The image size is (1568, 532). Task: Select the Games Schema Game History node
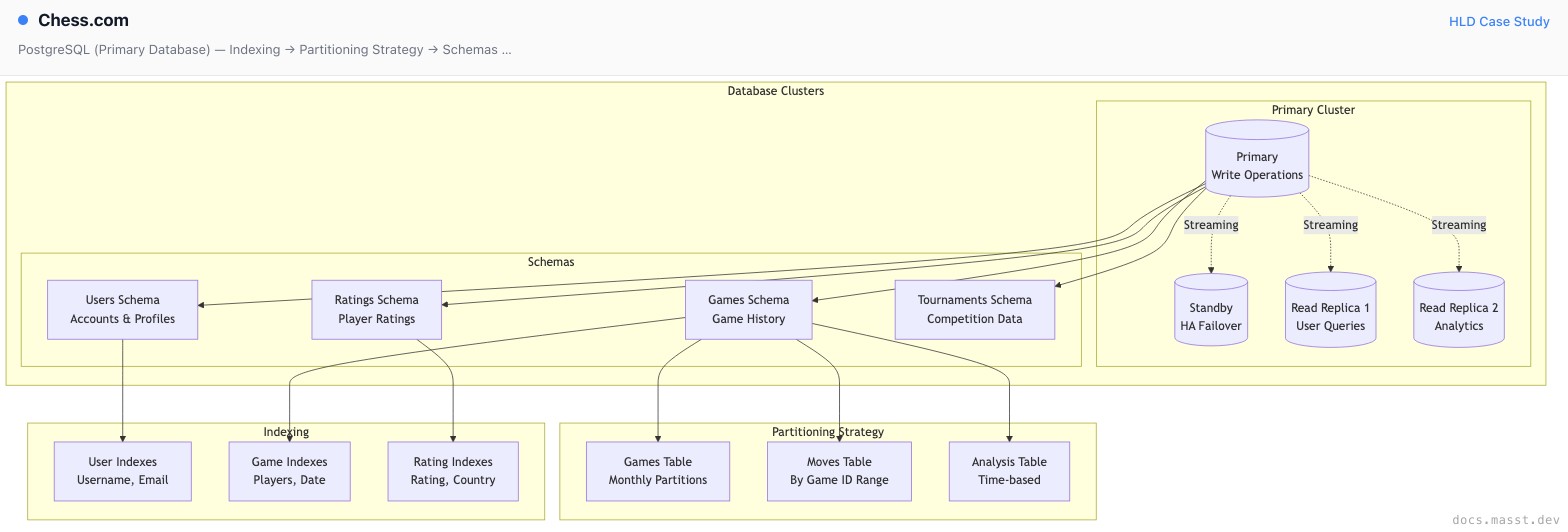pos(748,310)
